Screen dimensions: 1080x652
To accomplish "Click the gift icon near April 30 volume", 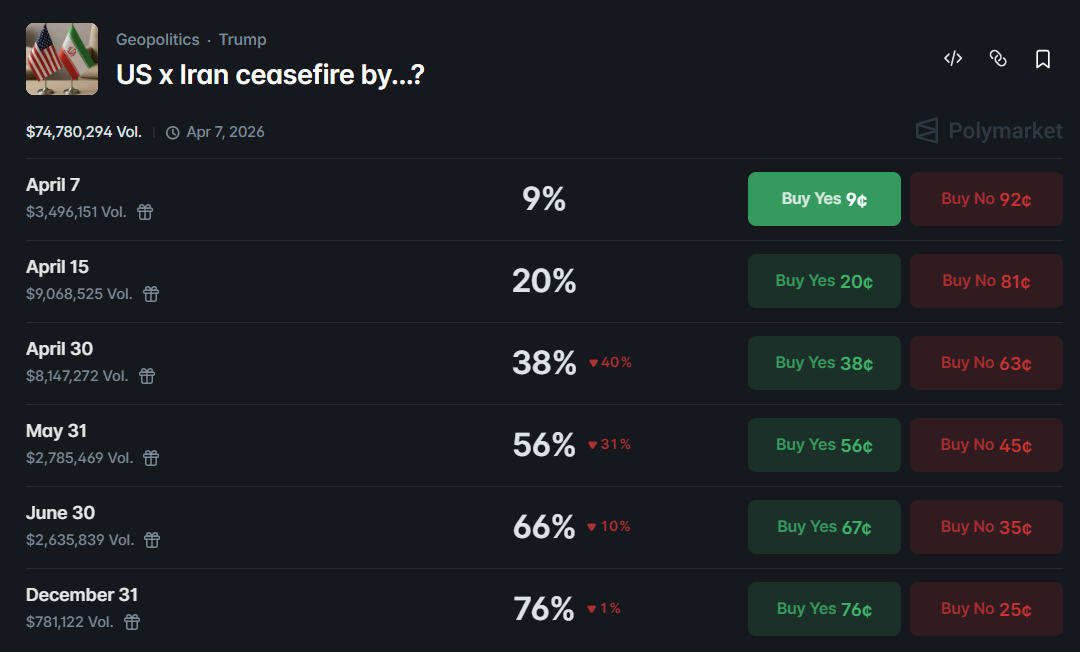I will pos(146,376).
